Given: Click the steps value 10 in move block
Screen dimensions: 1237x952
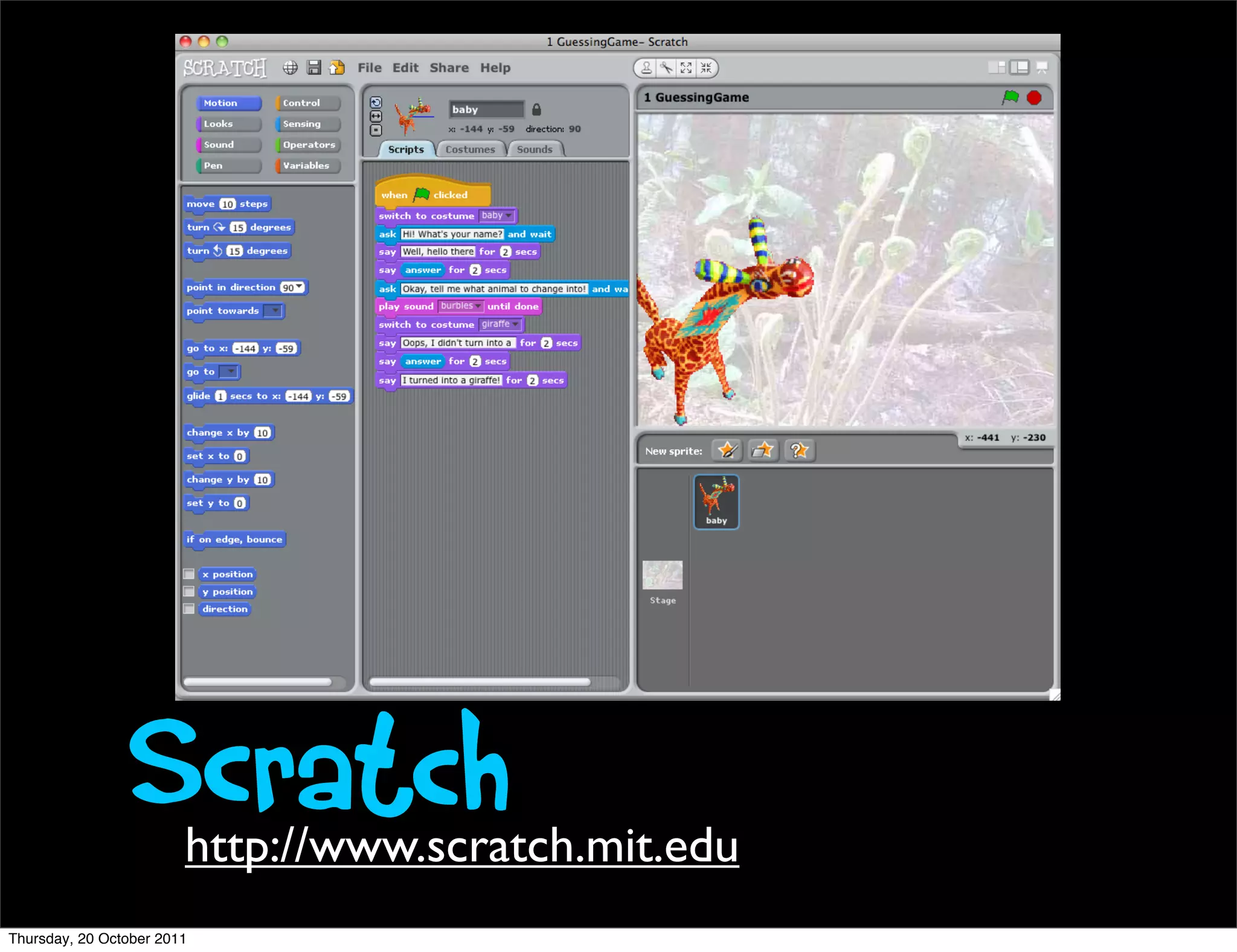Looking at the screenshot, I should (x=227, y=204).
